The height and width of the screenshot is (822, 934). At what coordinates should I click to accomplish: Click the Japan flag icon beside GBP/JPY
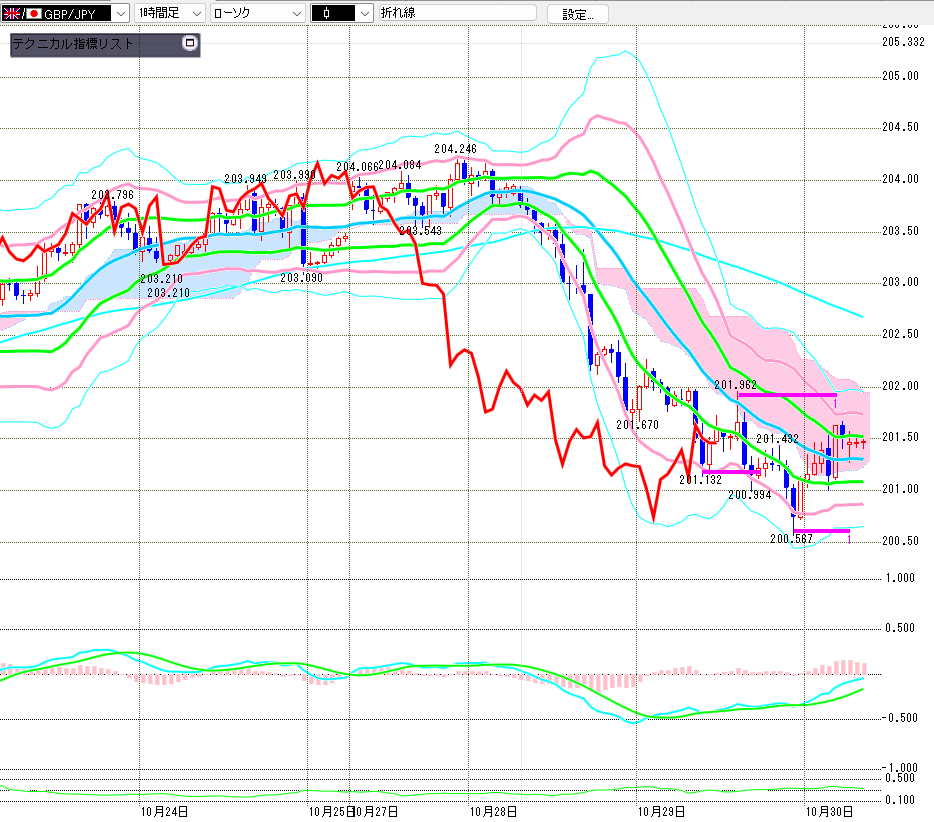point(33,13)
